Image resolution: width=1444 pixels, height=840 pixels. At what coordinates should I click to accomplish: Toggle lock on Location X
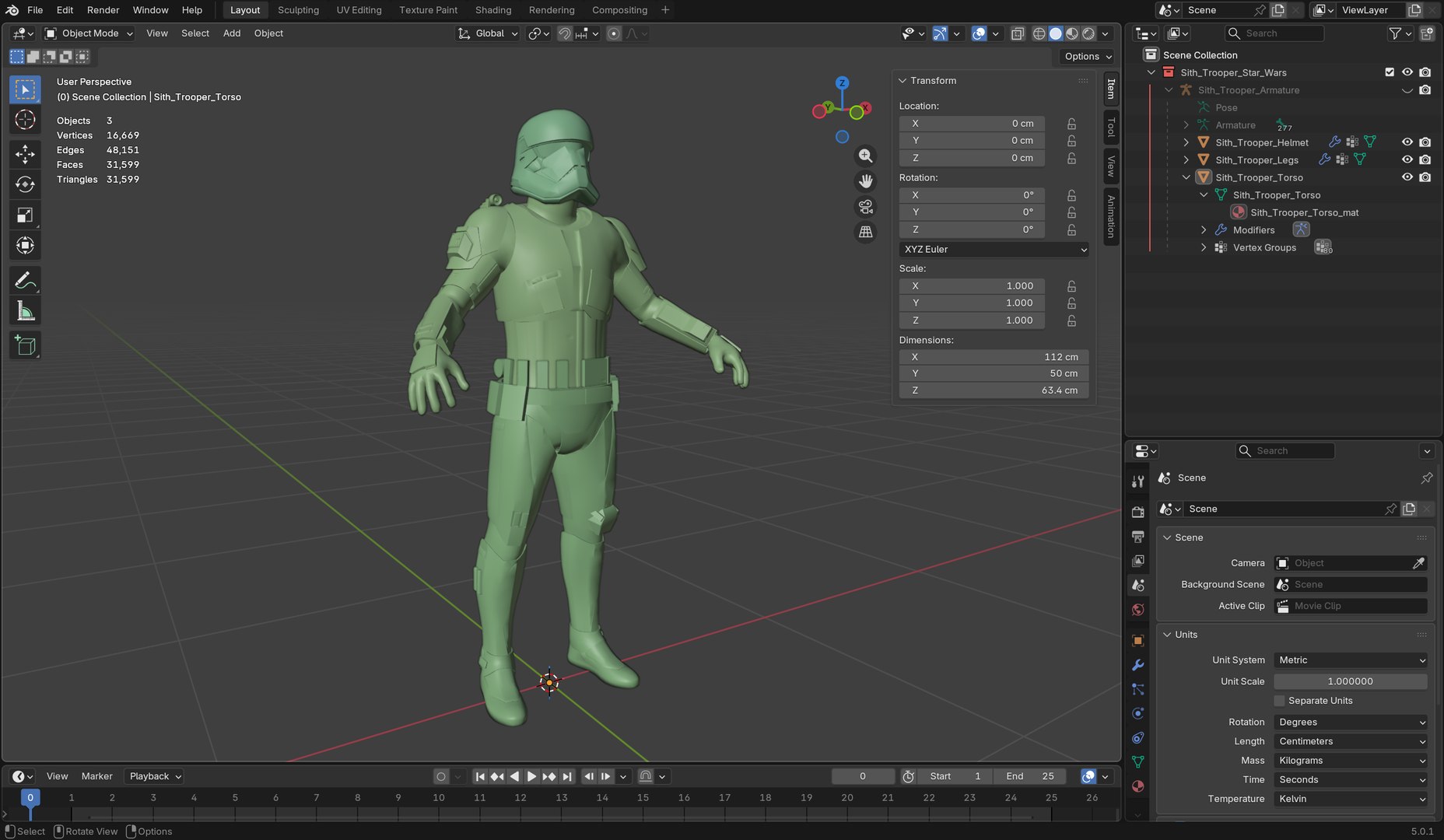coord(1071,124)
